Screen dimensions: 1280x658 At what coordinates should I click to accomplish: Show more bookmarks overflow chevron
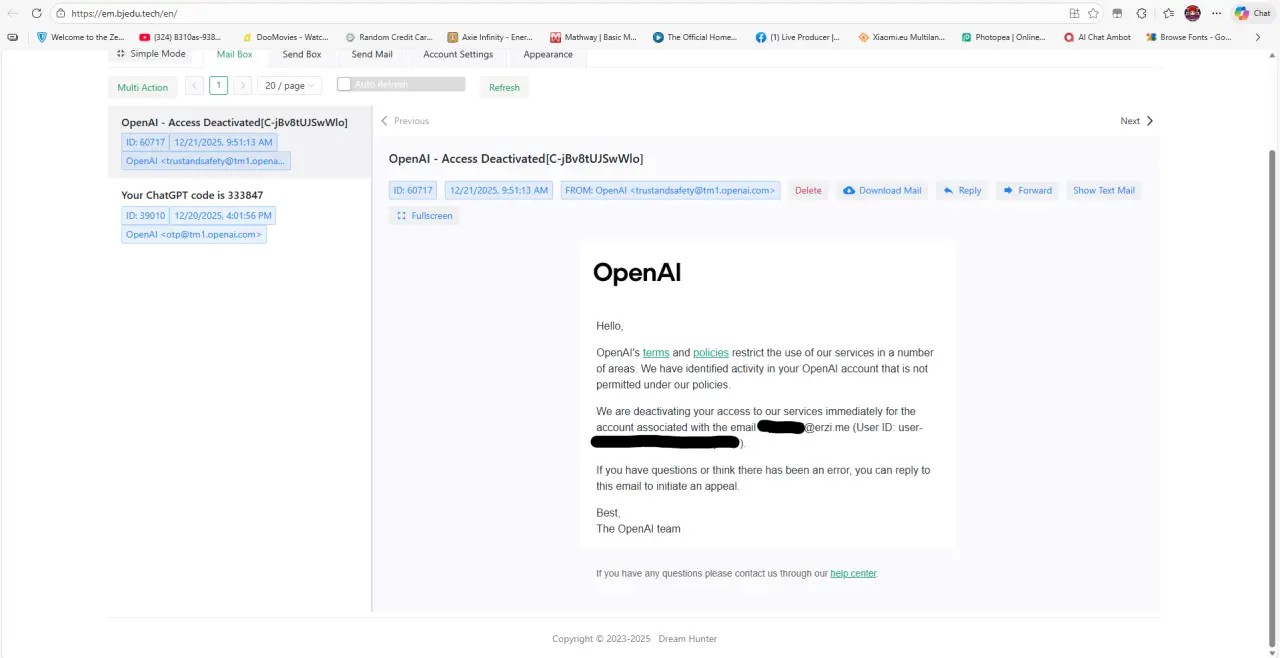coord(1258,37)
